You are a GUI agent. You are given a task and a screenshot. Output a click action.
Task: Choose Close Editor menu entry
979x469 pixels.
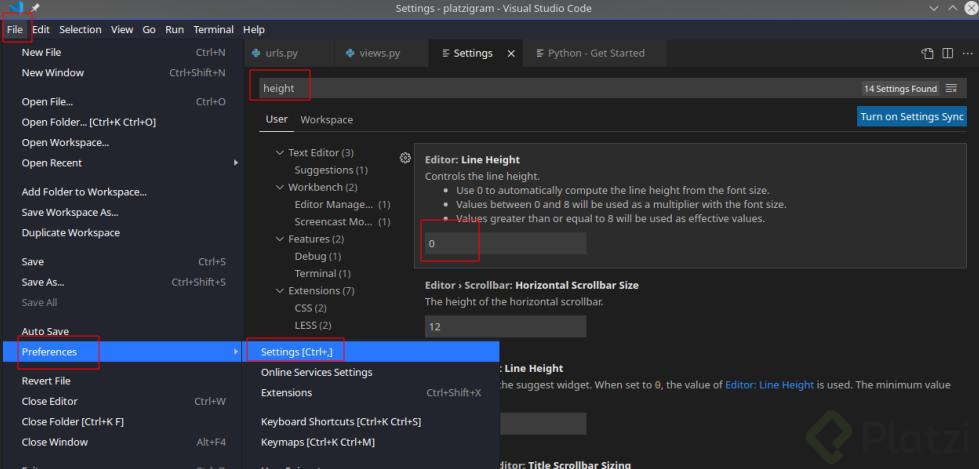pyautogui.click(x=123, y=401)
